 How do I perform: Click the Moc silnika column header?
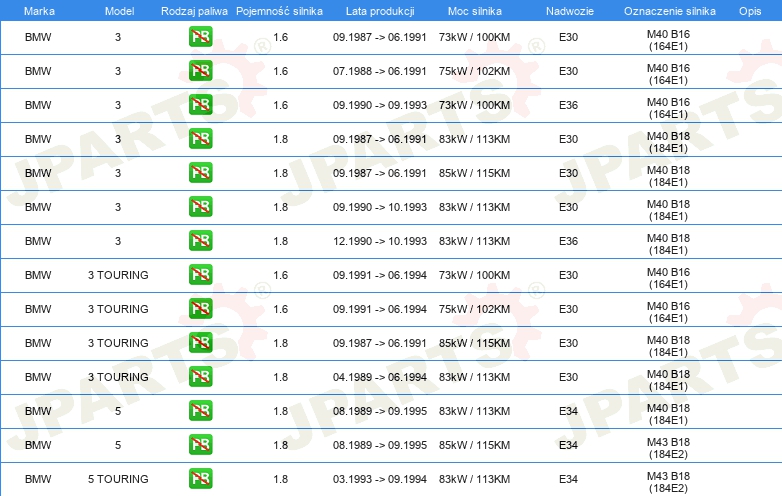tap(475, 11)
